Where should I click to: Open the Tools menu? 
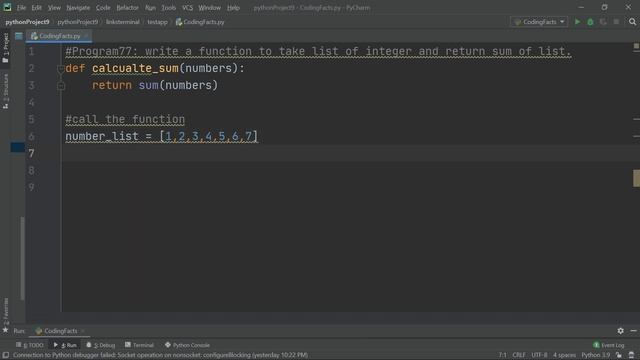point(168,7)
